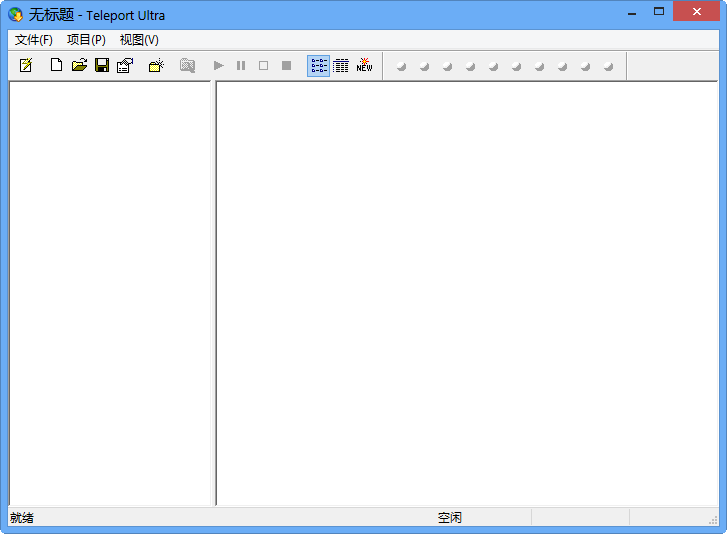
Task: Click the NEW starburst toolbar icon
Action: pyautogui.click(x=364, y=65)
